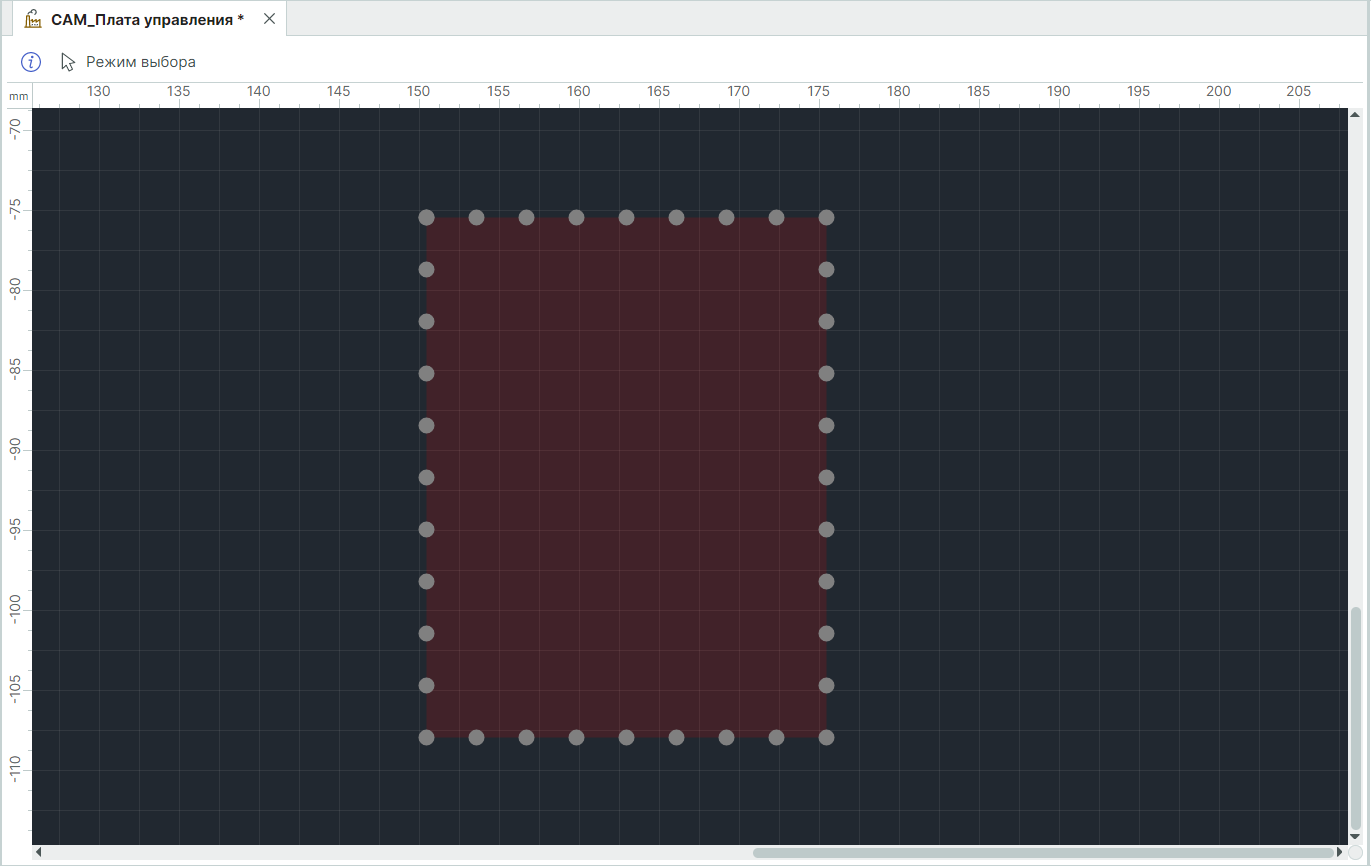The image size is (1371, 866).
Task: Click the 'Режим выбора' label
Action: pyautogui.click(x=141, y=62)
